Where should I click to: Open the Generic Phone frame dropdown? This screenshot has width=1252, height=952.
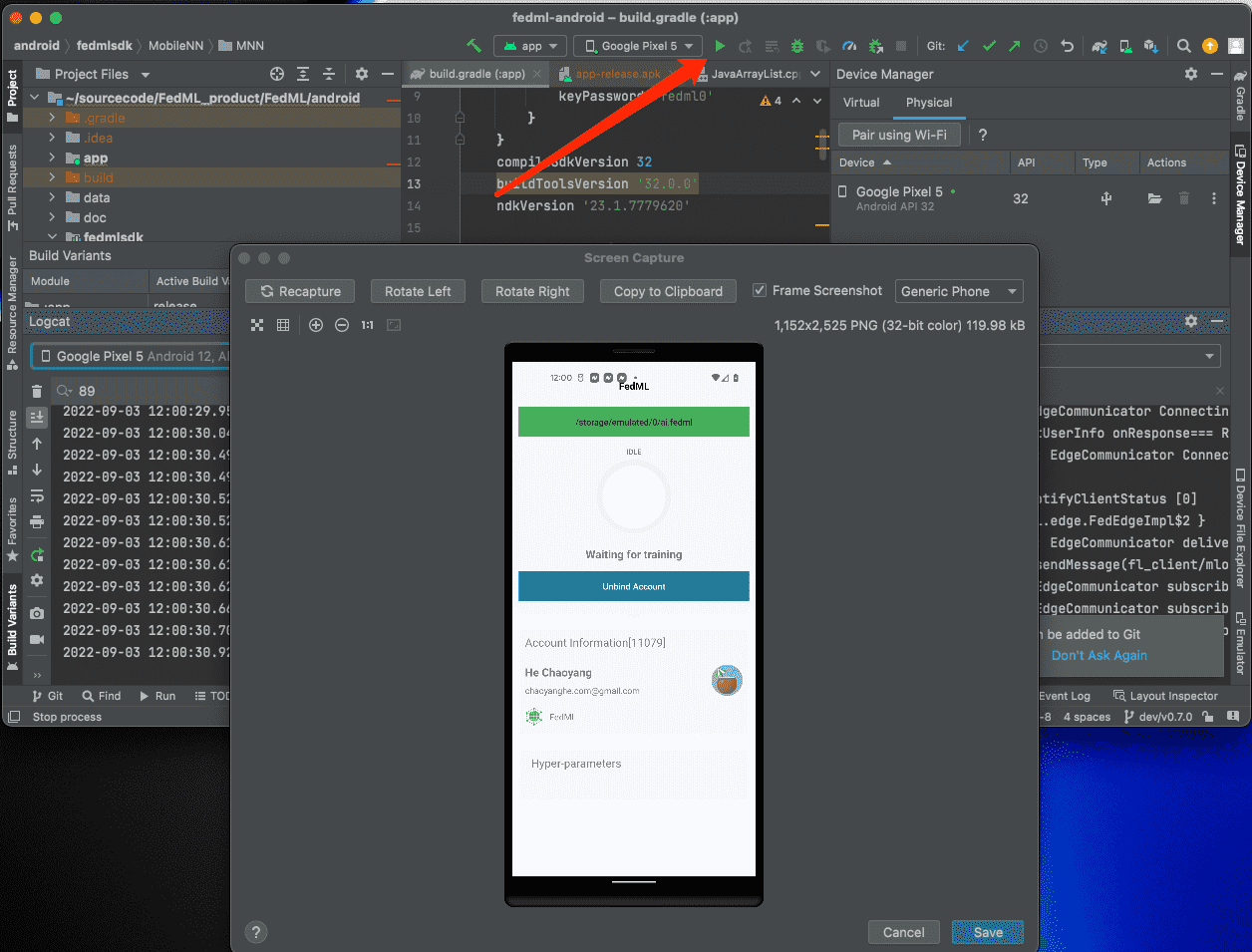[959, 291]
